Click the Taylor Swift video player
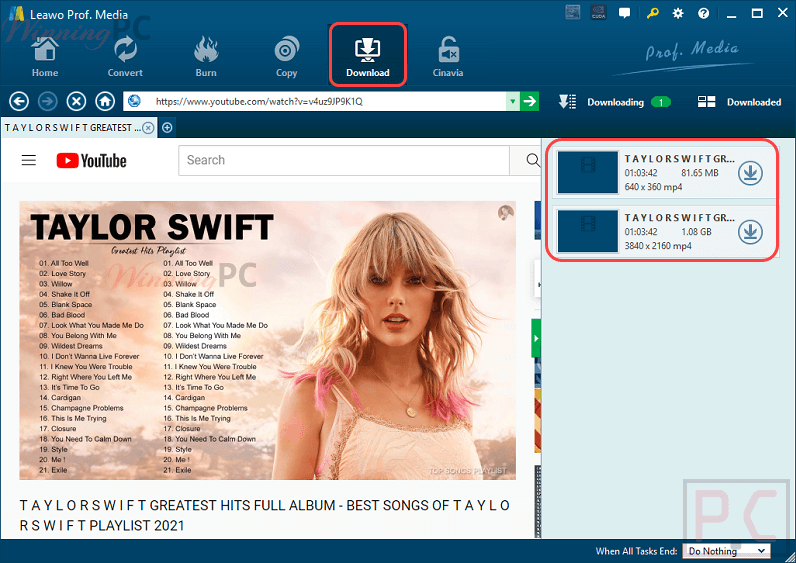Screen dimensions: 796x563 point(268,340)
